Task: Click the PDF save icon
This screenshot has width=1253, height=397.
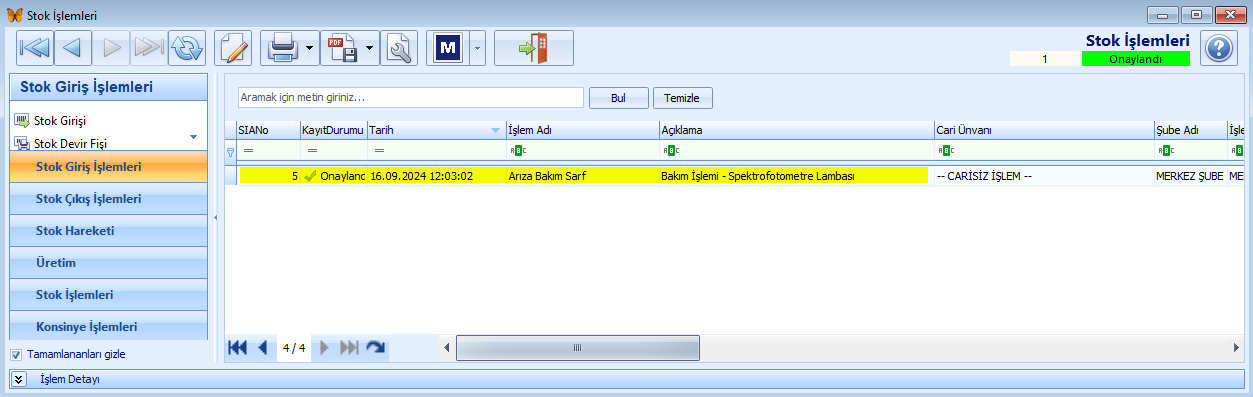Action: click(343, 47)
